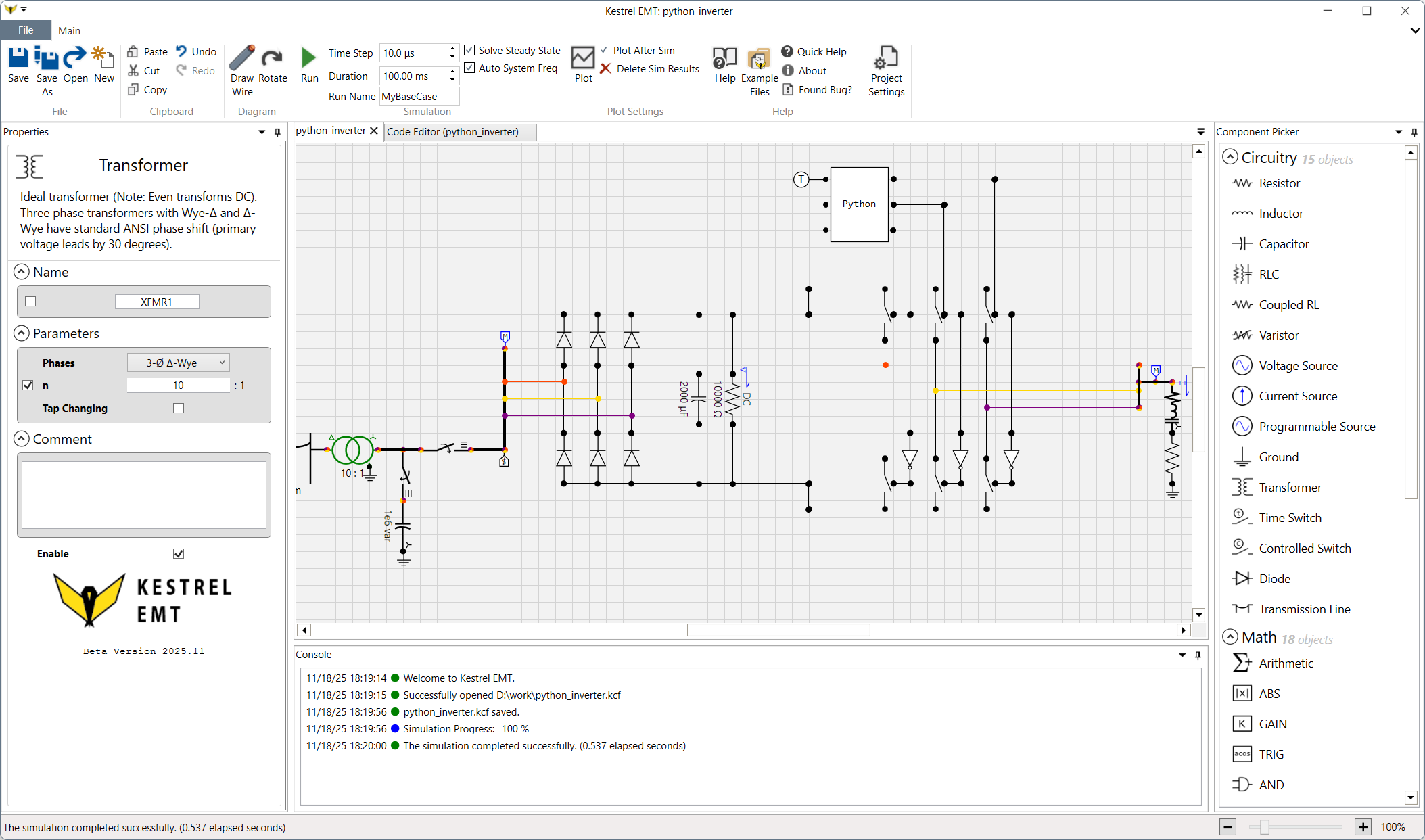The height and width of the screenshot is (840, 1425).
Task: Click the Run Name input field
Action: coord(419,96)
